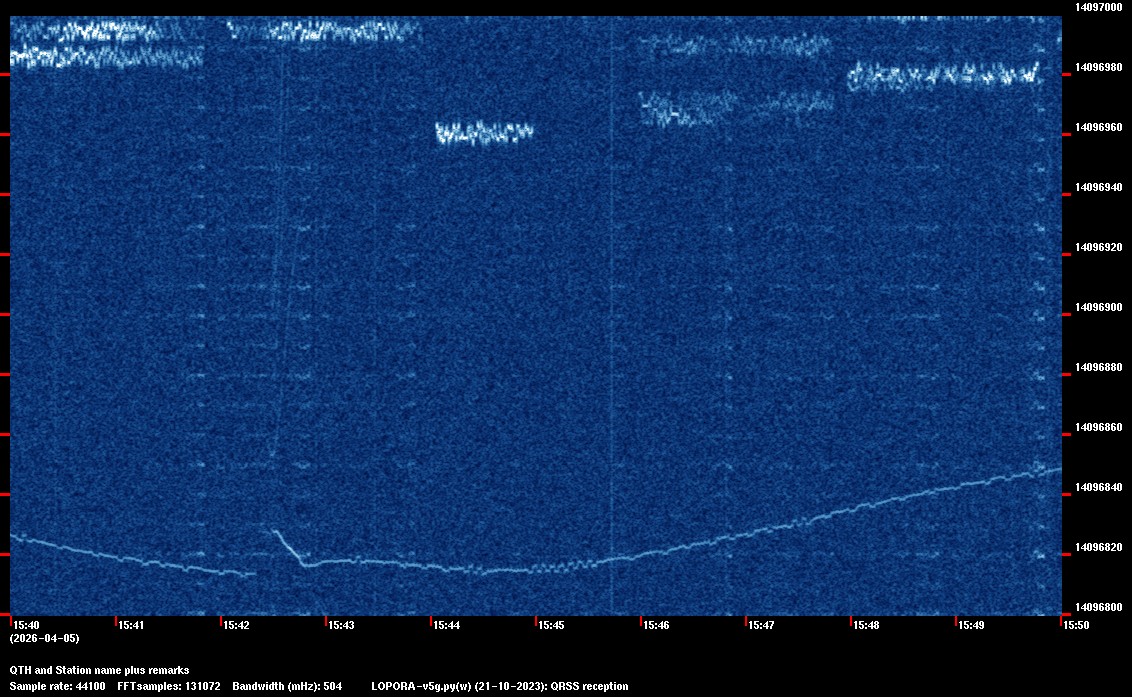Click the 15:49 time axis label
1132x697 pixels.
[971, 625]
